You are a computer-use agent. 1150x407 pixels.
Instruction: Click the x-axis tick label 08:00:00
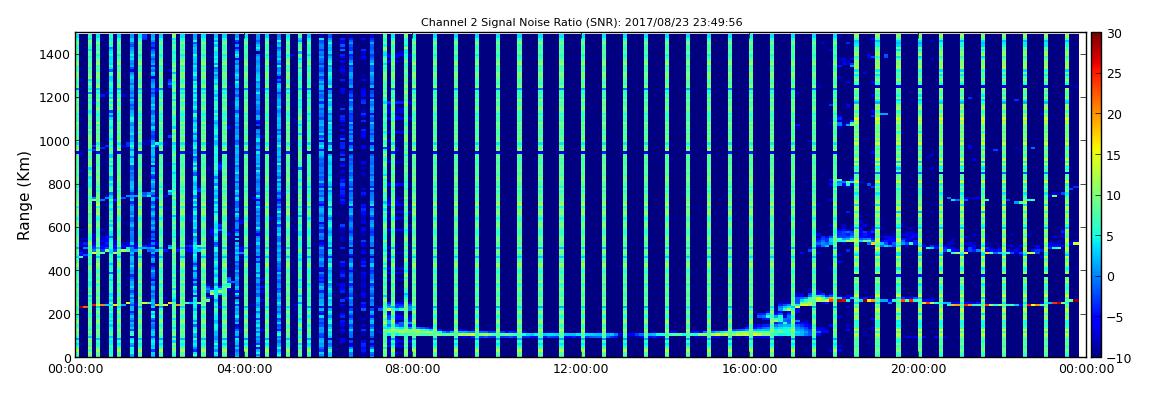(412, 369)
